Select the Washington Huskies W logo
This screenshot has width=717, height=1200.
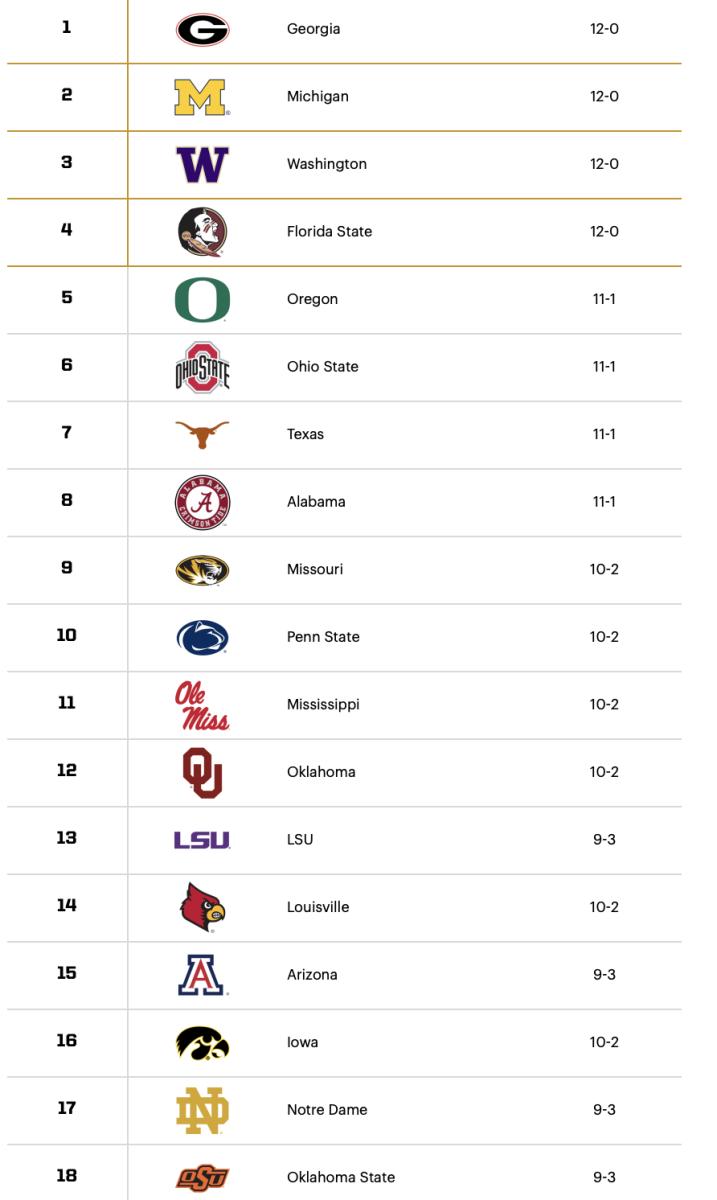coord(202,164)
